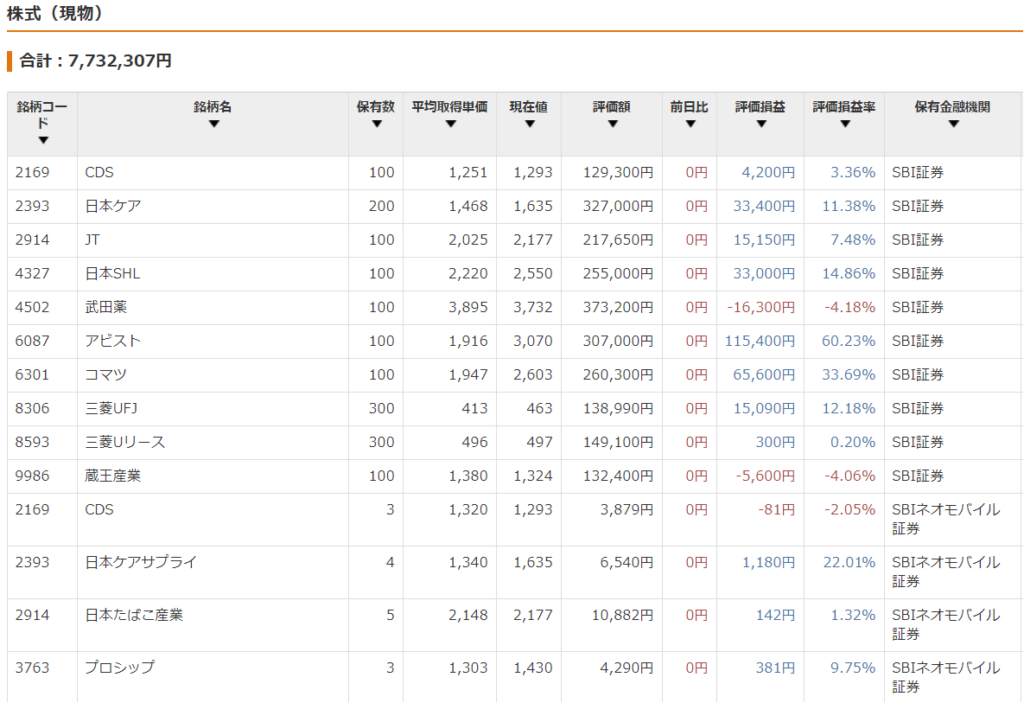
Task: Click profit value 1,180円
Action: click(x=769, y=562)
